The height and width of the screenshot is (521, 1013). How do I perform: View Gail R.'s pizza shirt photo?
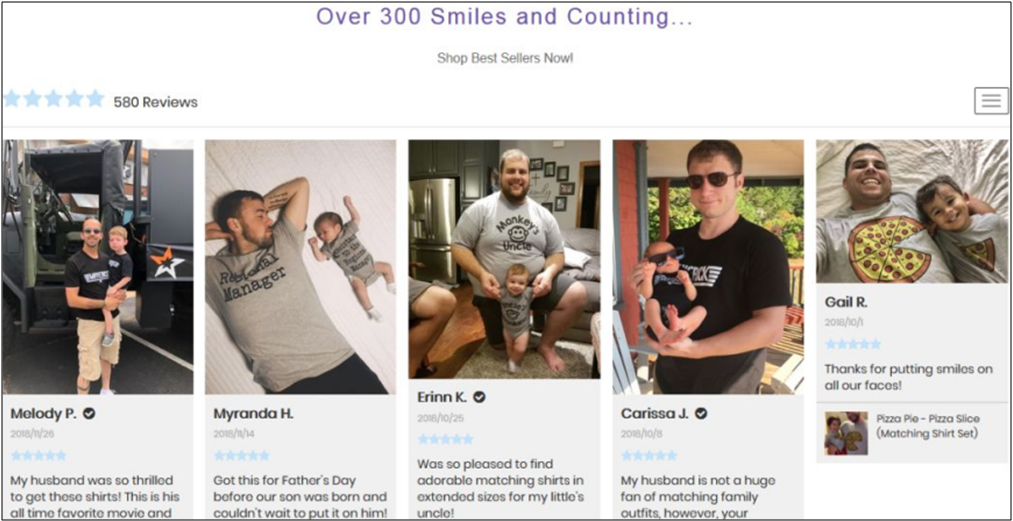click(x=911, y=210)
